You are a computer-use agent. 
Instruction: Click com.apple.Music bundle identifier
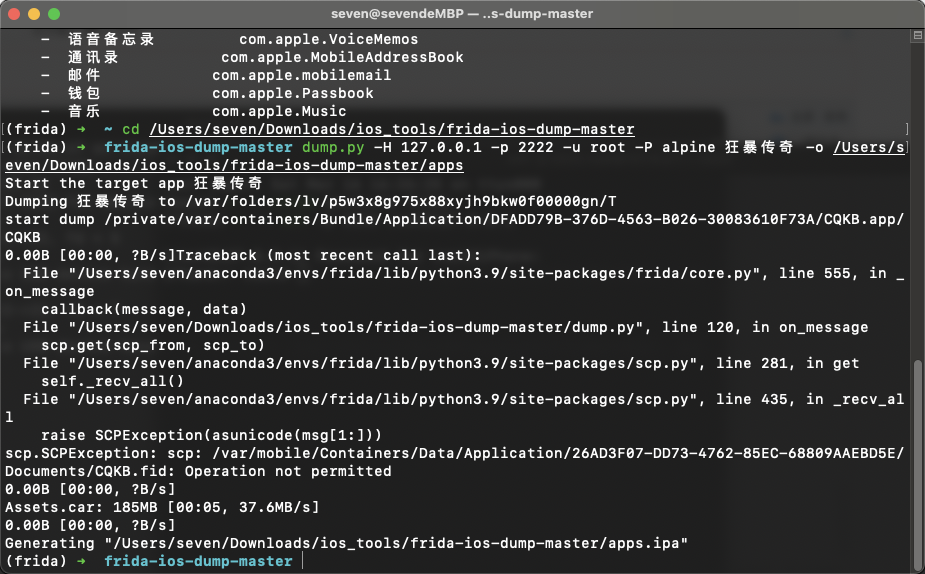pyautogui.click(x=279, y=111)
